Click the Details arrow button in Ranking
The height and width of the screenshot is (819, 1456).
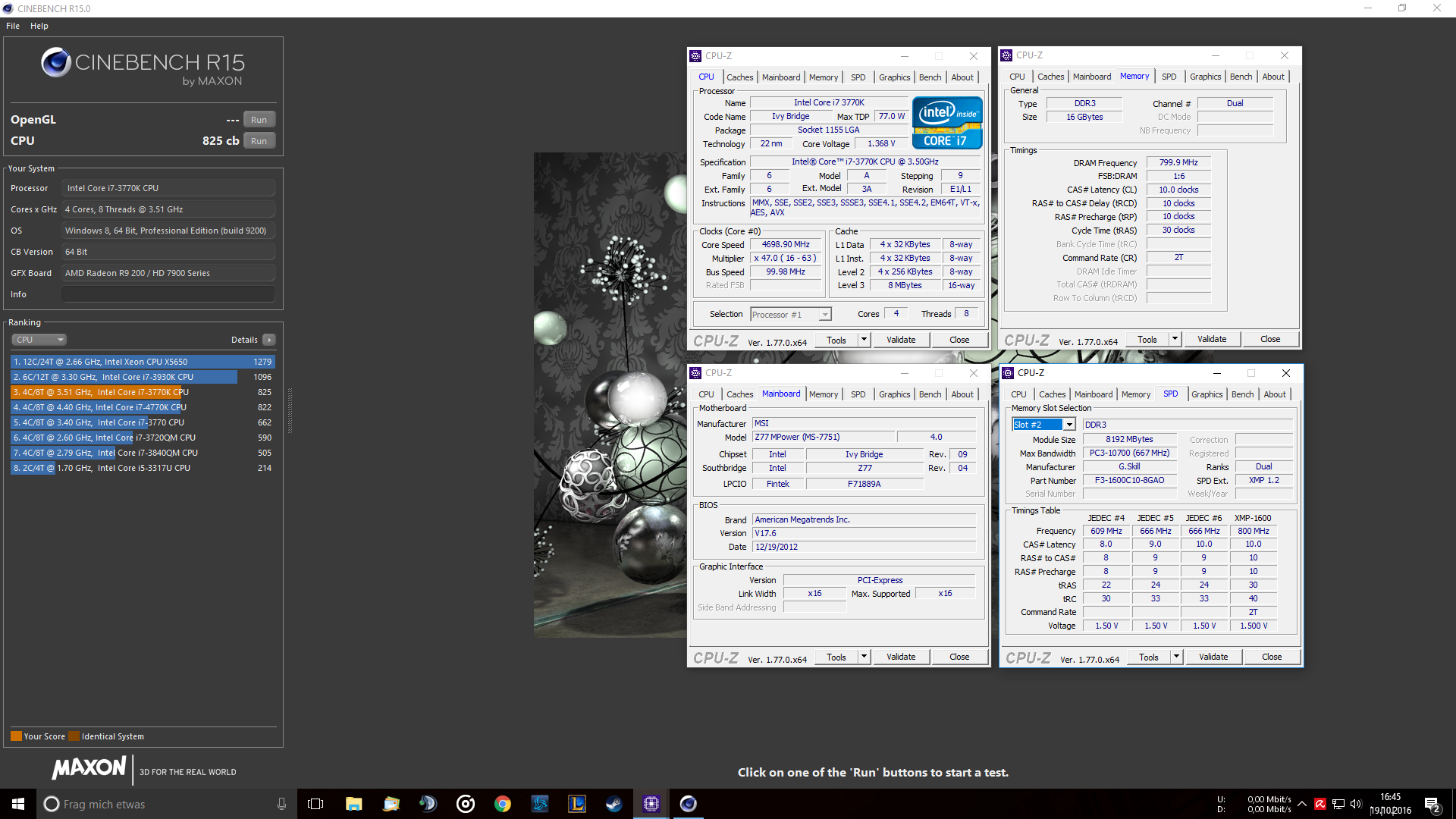point(269,340)
